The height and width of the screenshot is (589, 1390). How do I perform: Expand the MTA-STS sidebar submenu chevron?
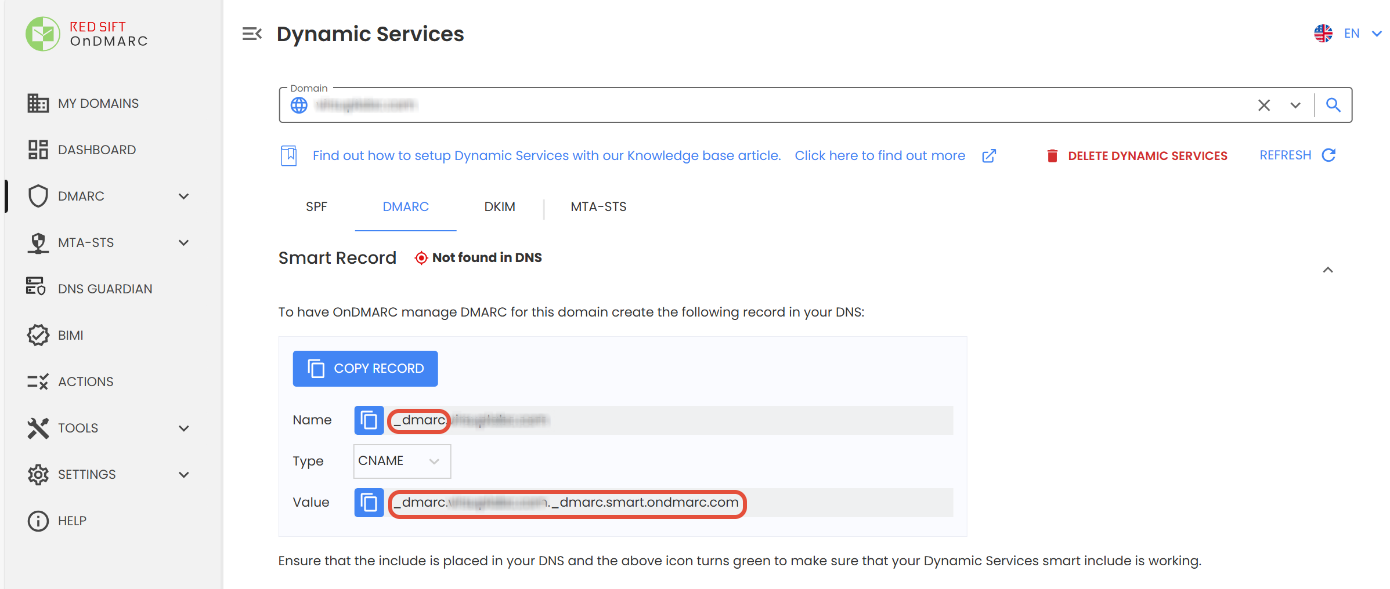click(184, 242)
